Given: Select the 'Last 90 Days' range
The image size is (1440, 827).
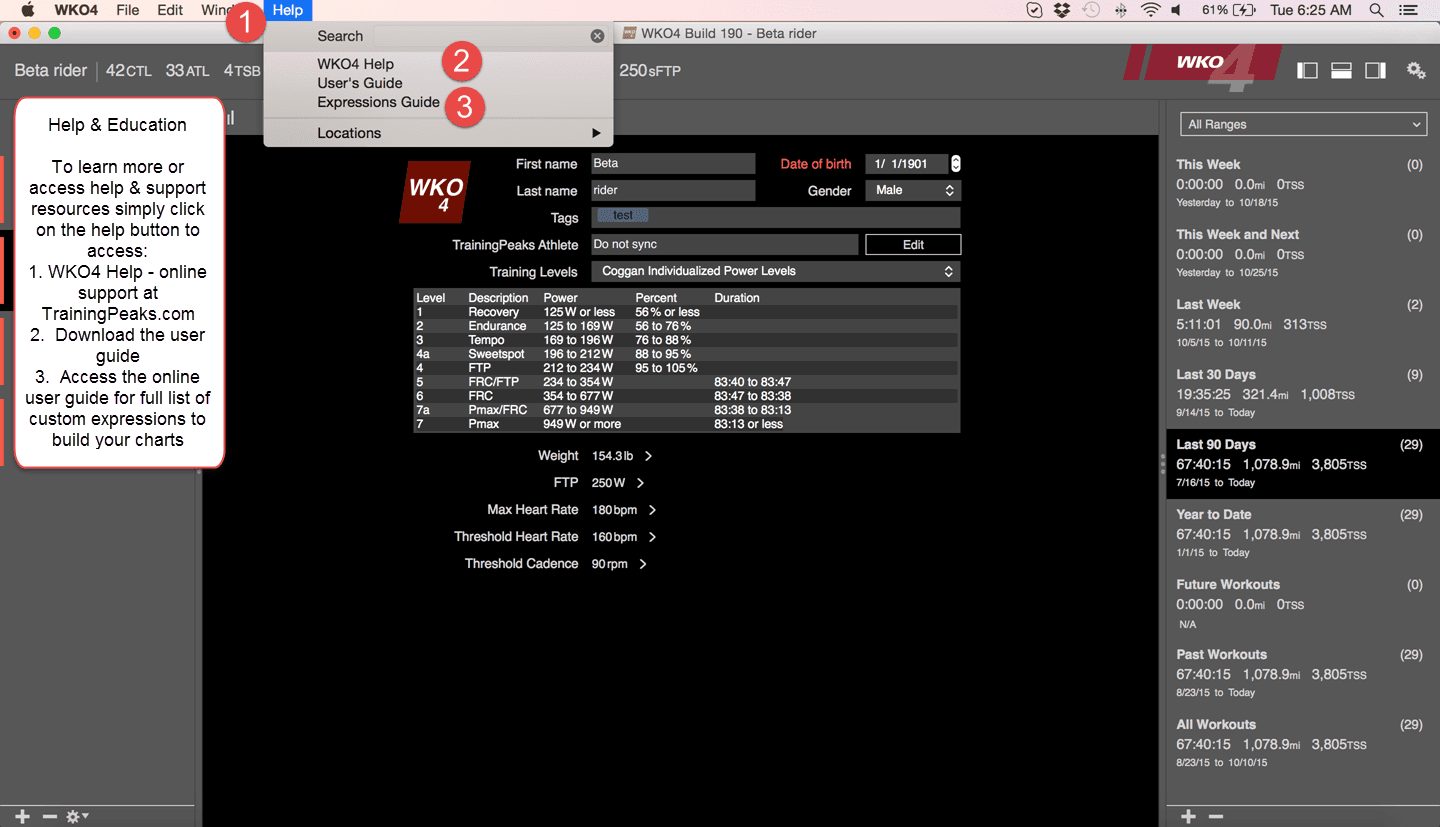Looking at the screenshot, I should [x=1303, y=464].
